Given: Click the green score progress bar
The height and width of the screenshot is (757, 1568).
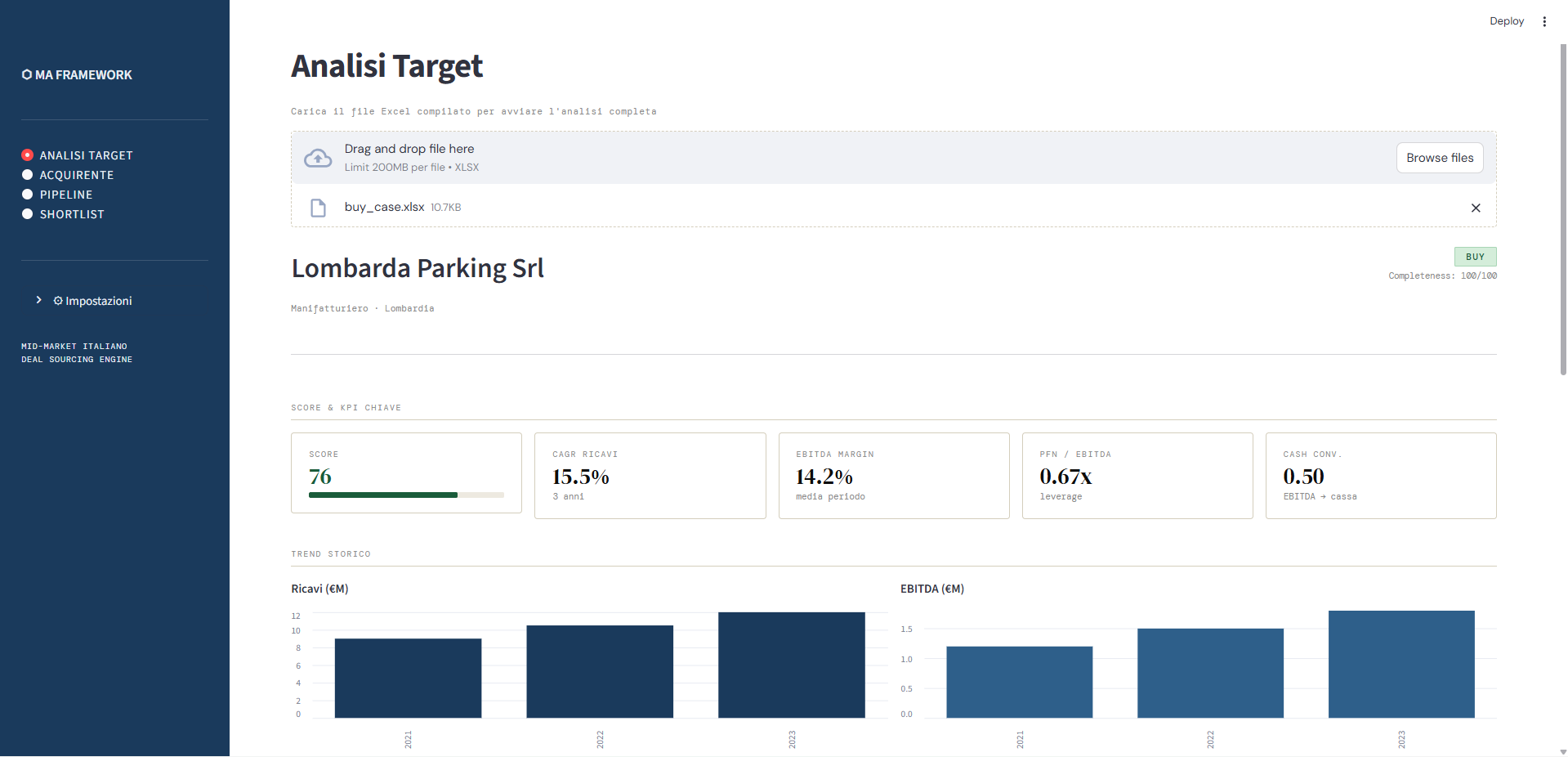Looking at the screenshot, I should (x=382, y=495).
